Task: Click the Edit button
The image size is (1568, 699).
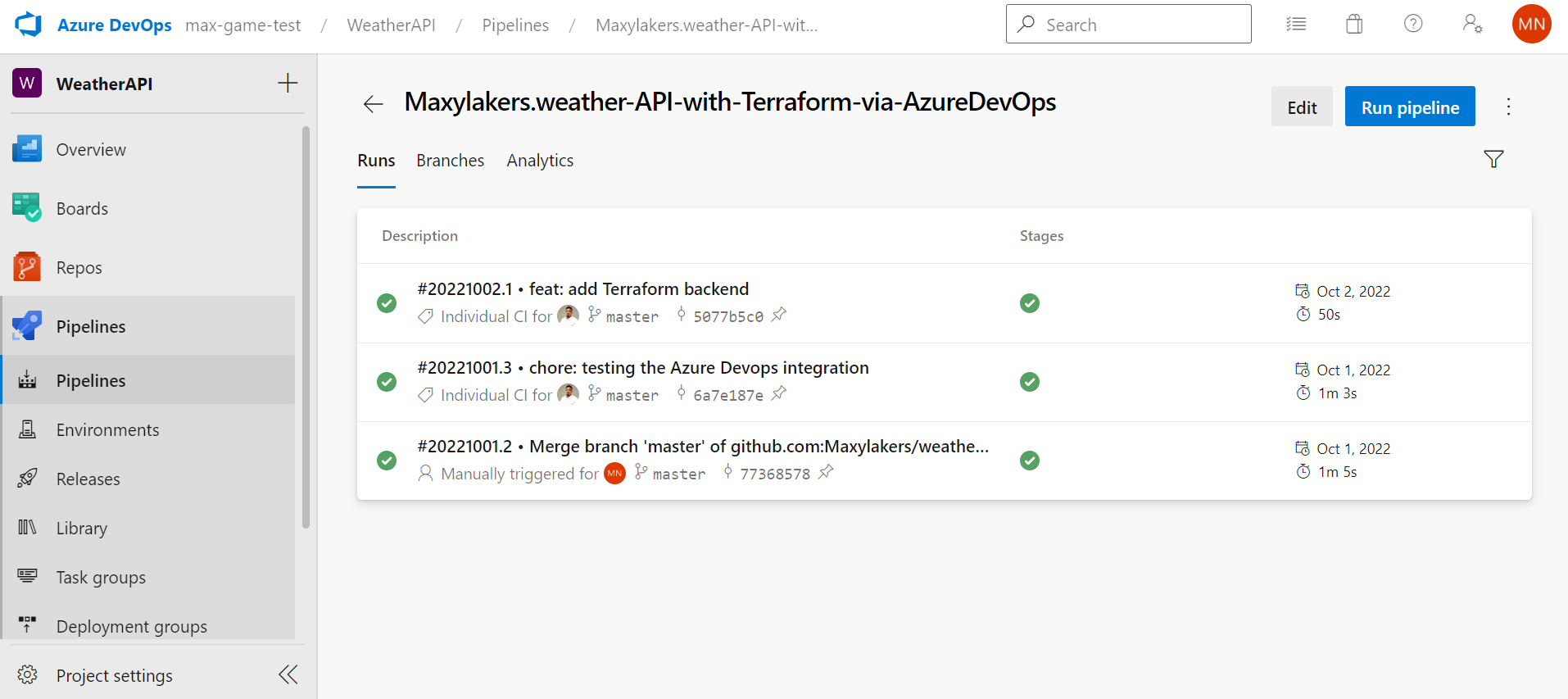Action: (1301, 107)
